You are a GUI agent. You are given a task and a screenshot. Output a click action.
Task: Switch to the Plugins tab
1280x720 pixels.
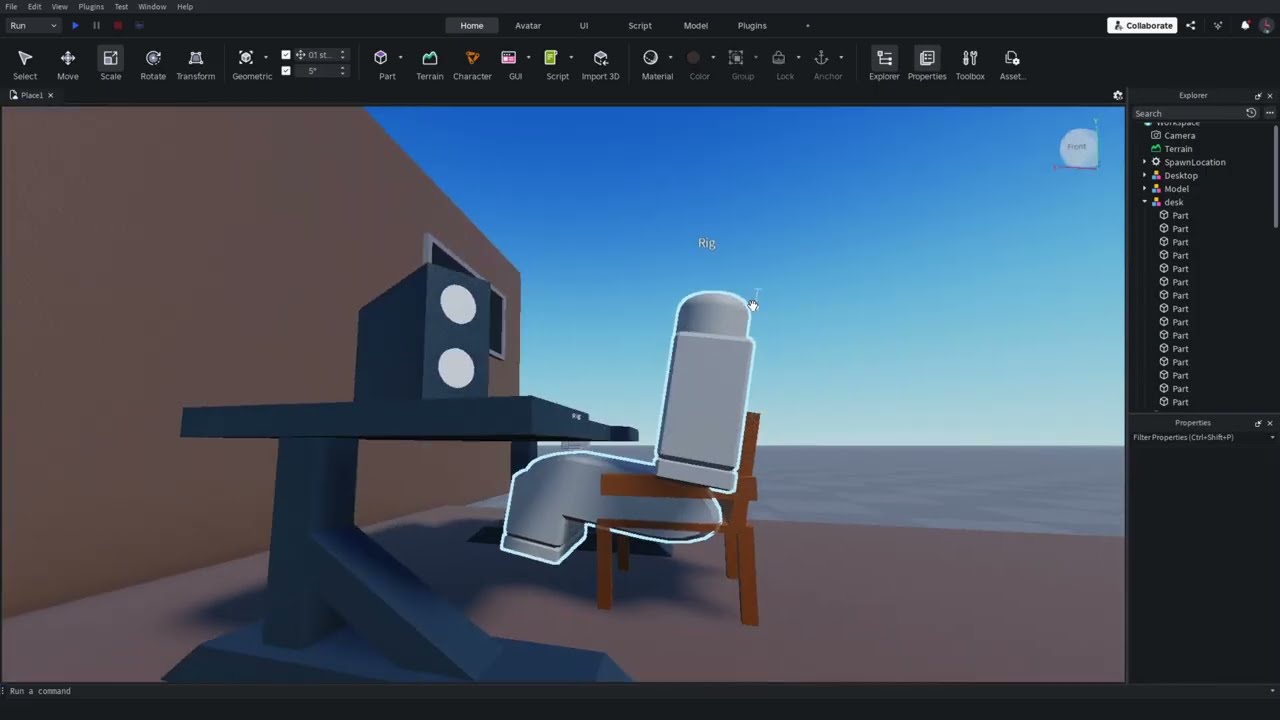click(x=752, y=25)
